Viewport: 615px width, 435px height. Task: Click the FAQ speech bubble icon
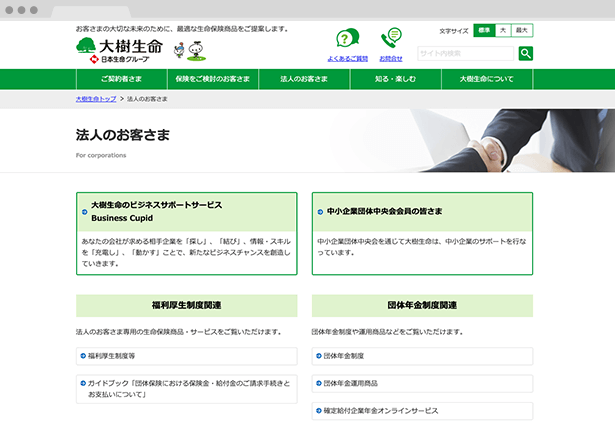pos(348,39)
